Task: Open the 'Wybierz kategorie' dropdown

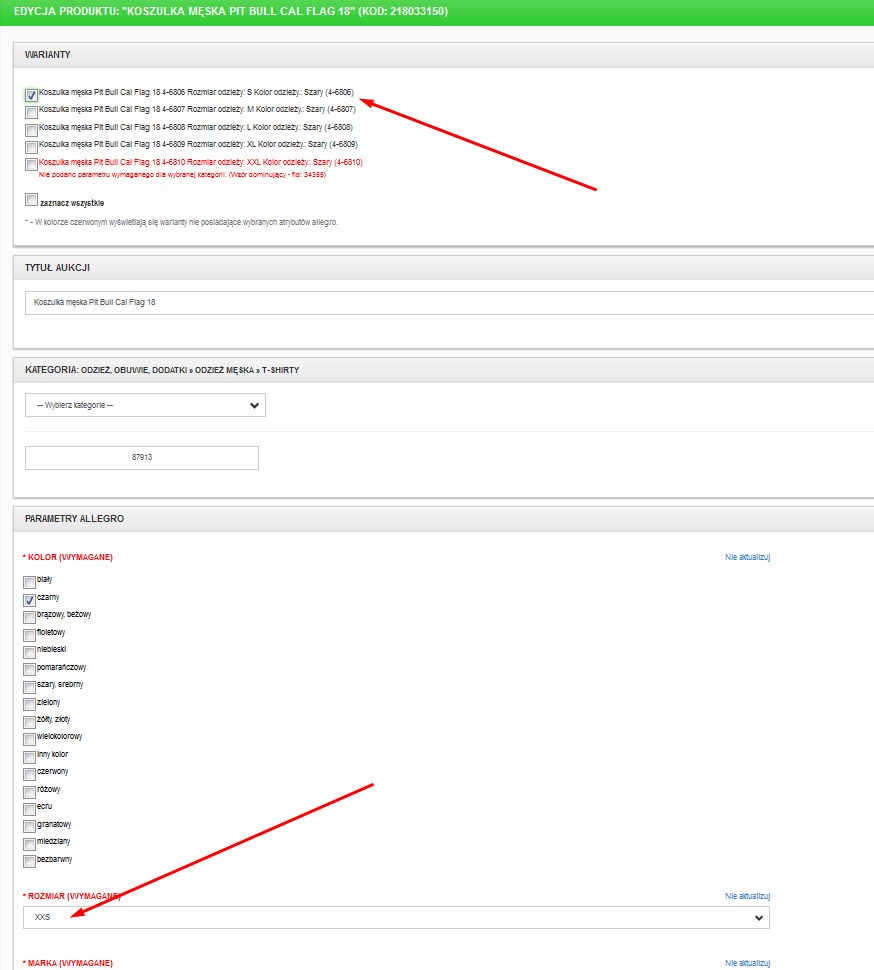Action: (145, 405)
